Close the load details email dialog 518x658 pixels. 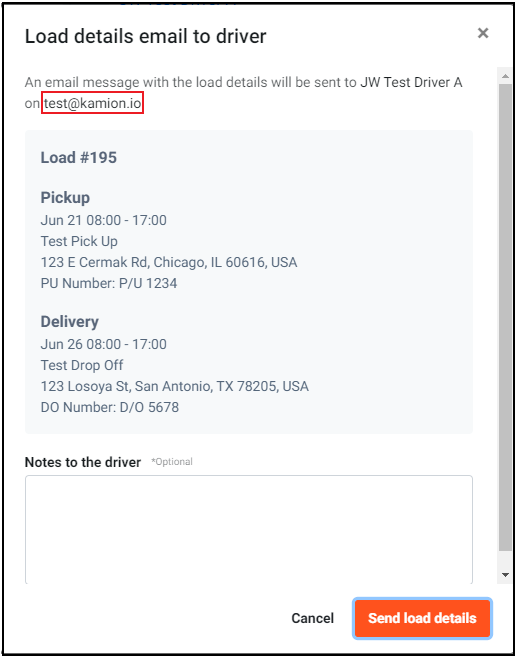pyautogui.click(x=483, y=33)
